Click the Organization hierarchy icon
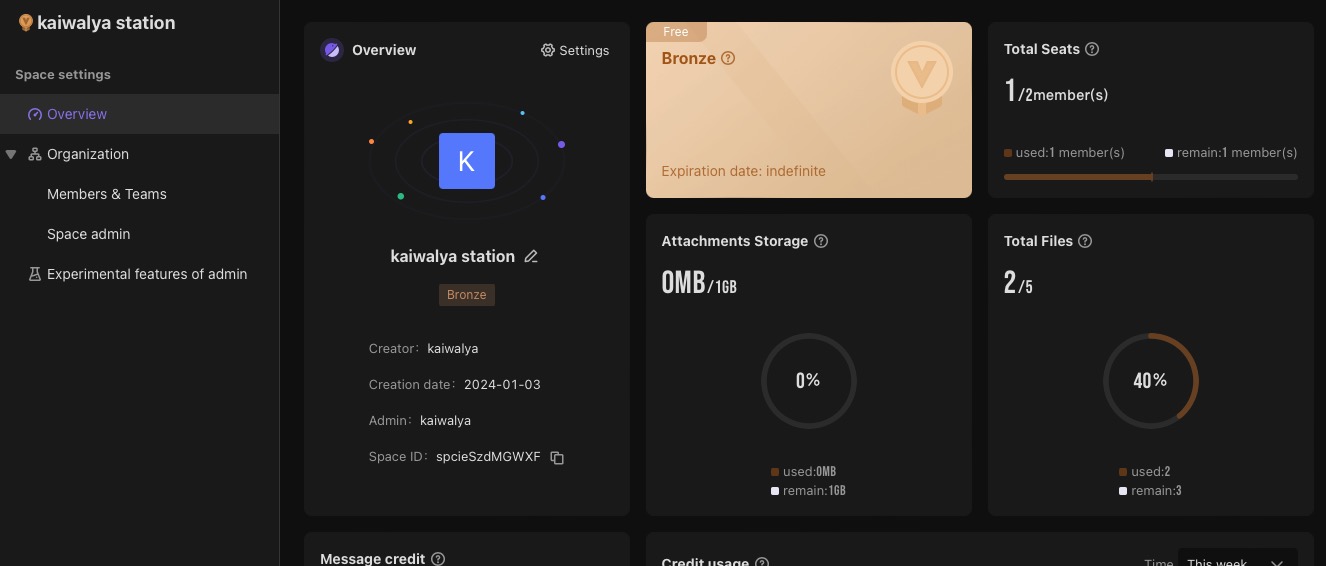This screenshot has width=1326, height=566. [35, 154]
